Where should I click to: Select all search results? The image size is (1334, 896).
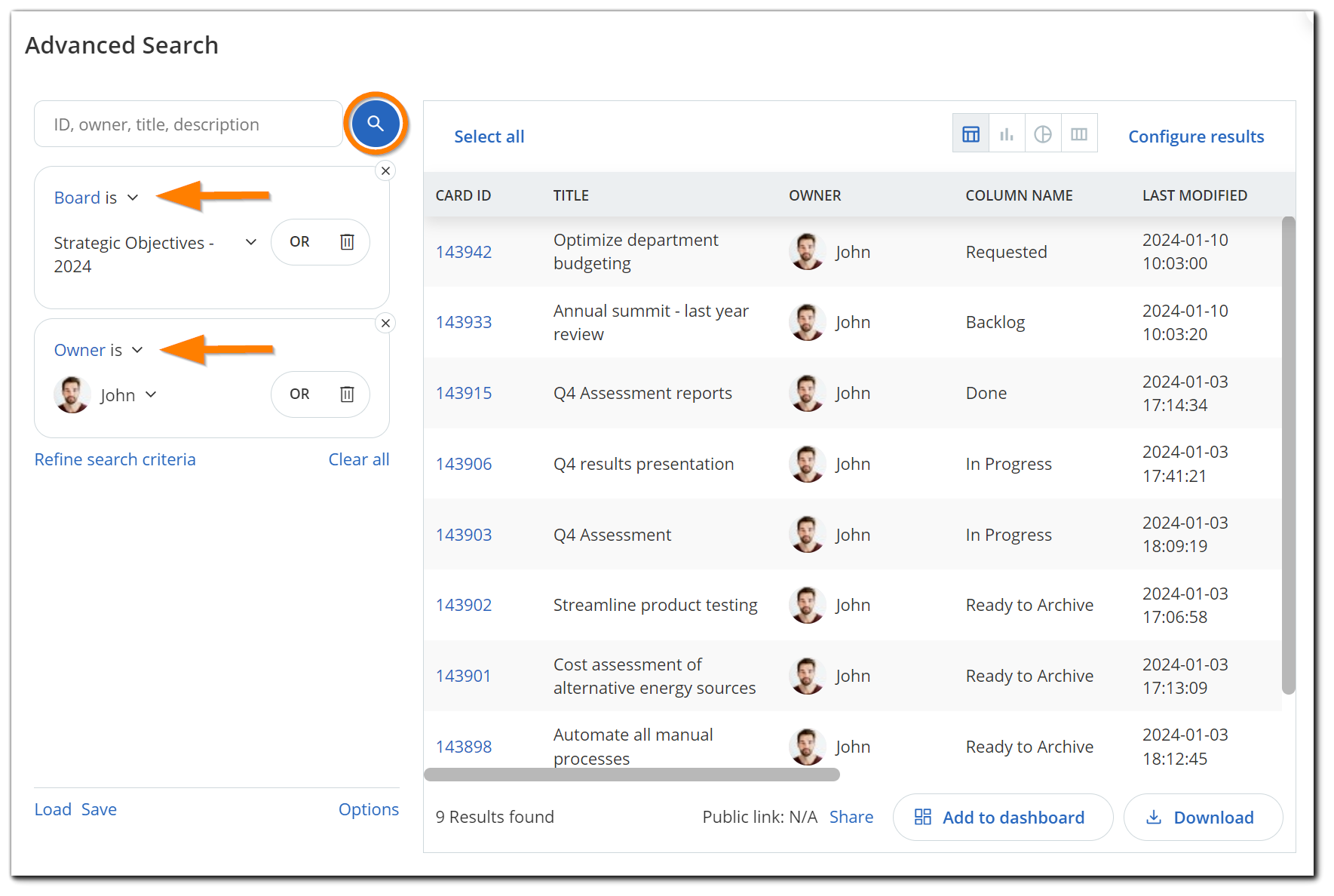(x=489, y=136)
